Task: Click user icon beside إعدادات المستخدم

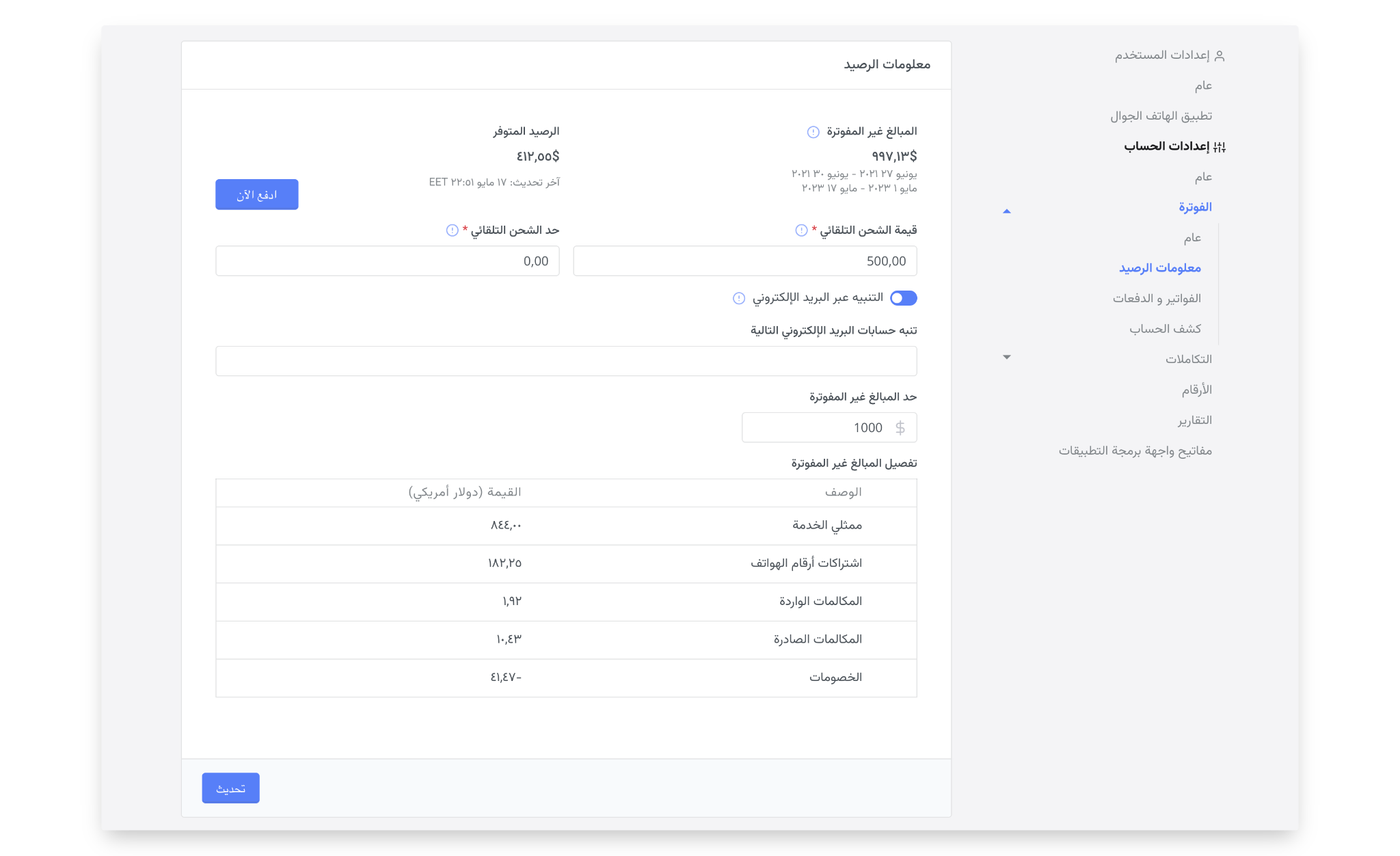Action: point(1220,55)
